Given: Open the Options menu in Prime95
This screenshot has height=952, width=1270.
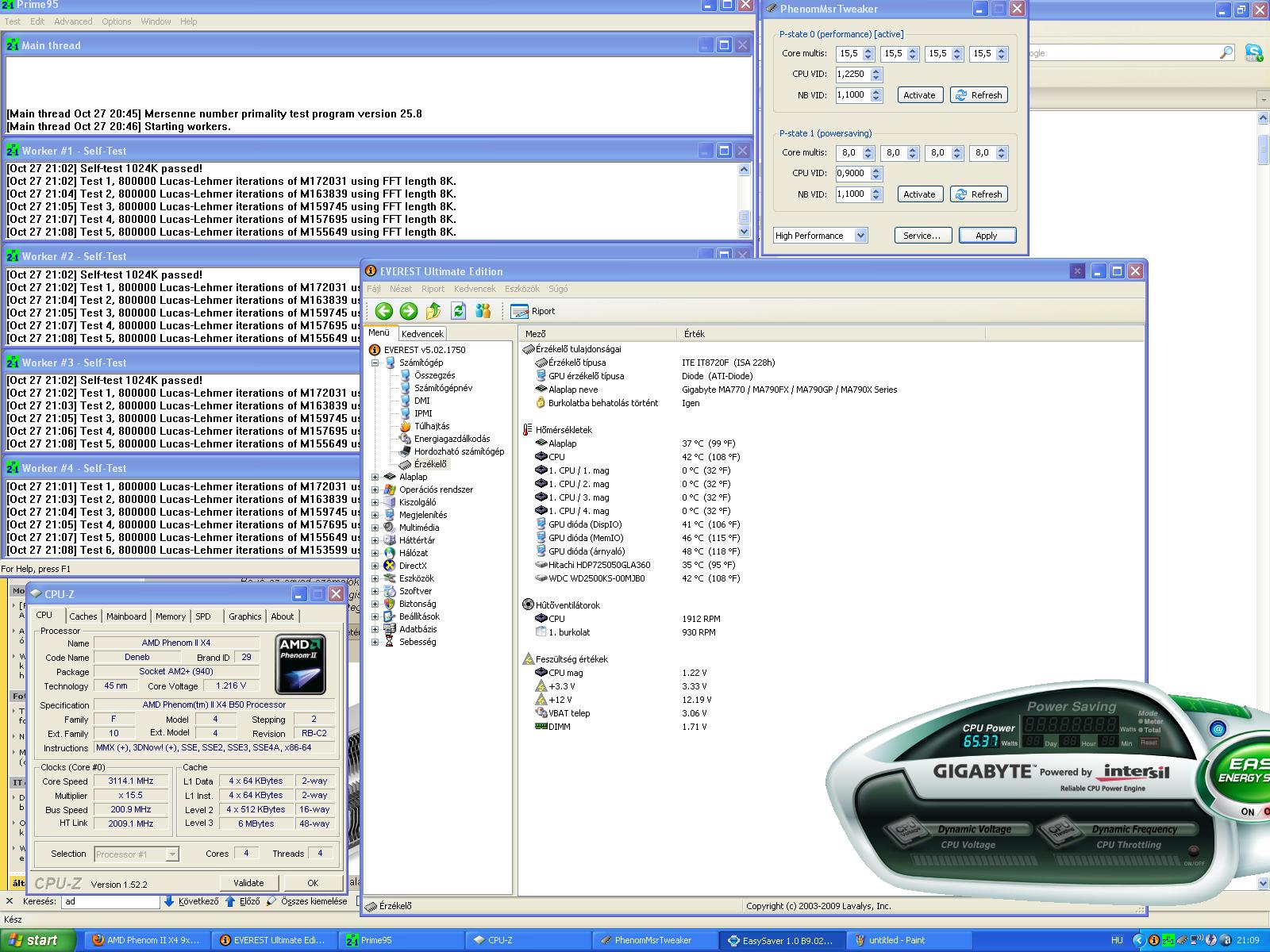Looking at the screenshot, I should [x=116, y=21].
